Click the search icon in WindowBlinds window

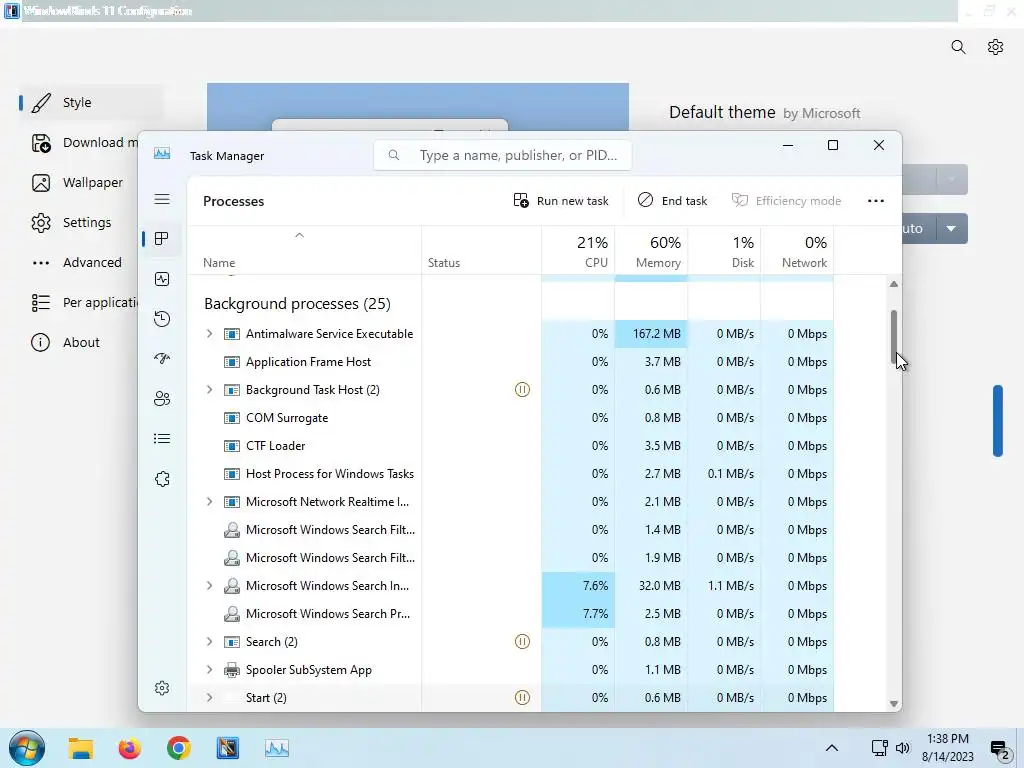coord(958,47)
